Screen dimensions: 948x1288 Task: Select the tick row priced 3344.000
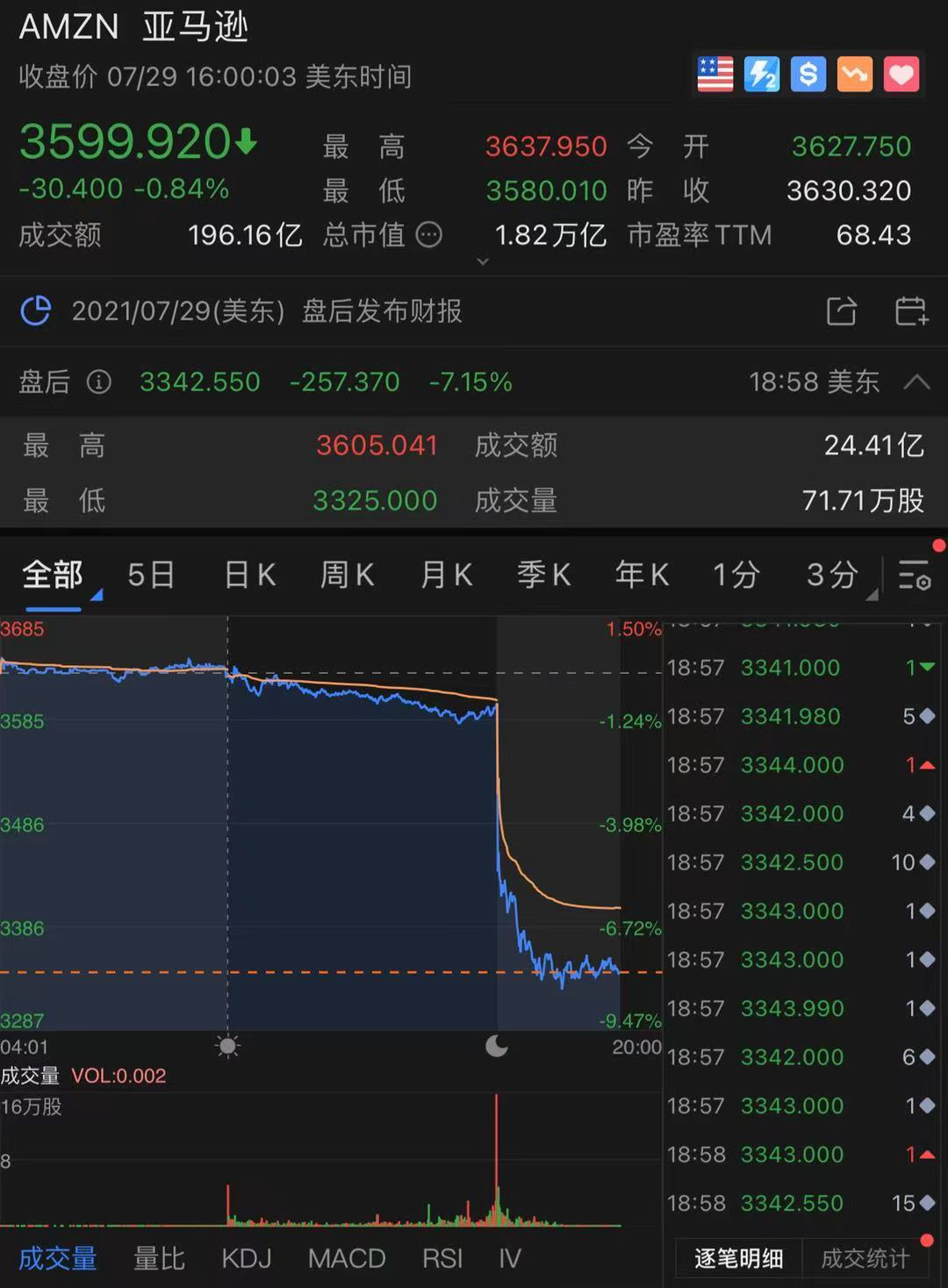tap(801, 765)
